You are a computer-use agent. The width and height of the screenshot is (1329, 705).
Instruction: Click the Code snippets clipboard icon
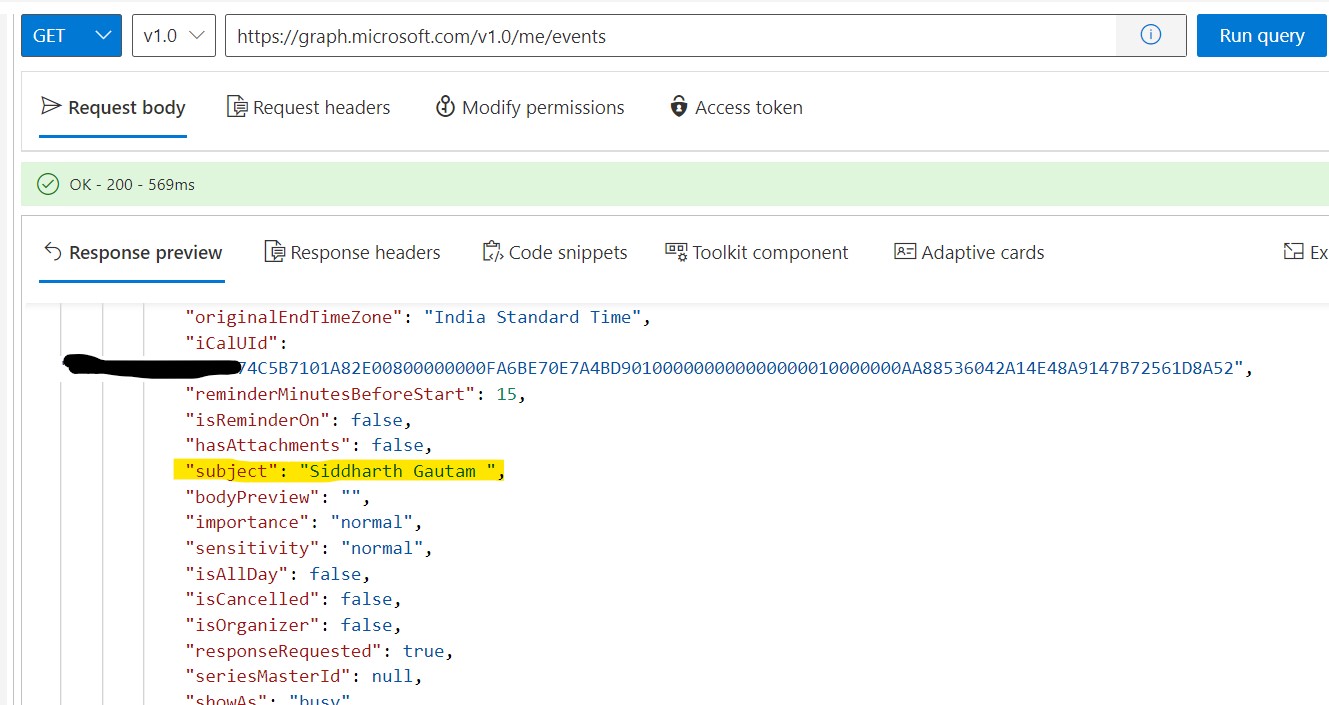pos(492,251)
